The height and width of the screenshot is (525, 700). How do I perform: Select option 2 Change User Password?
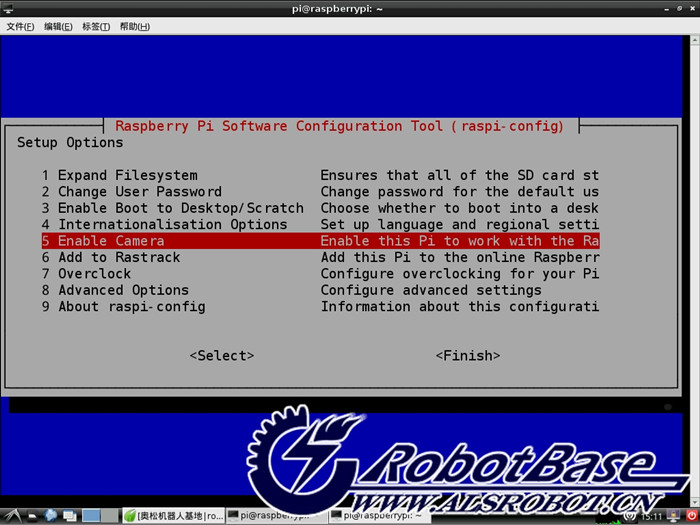tap(132, 192)
